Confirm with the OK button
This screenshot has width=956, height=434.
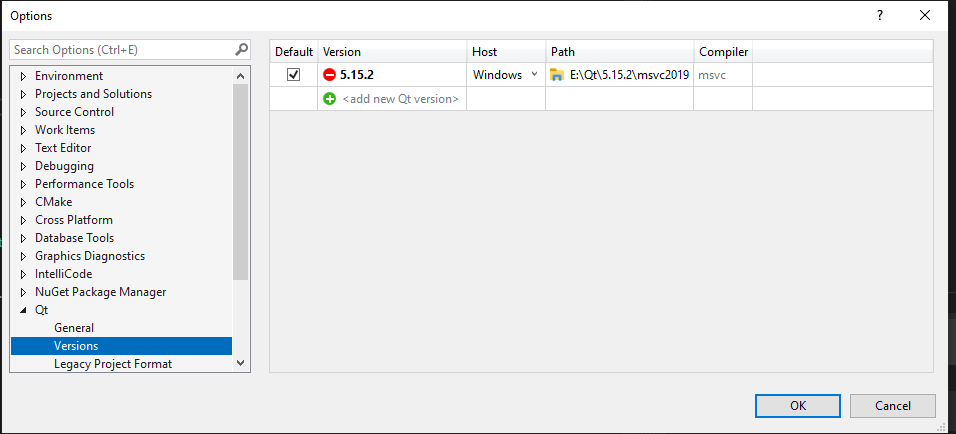point(797,406)
